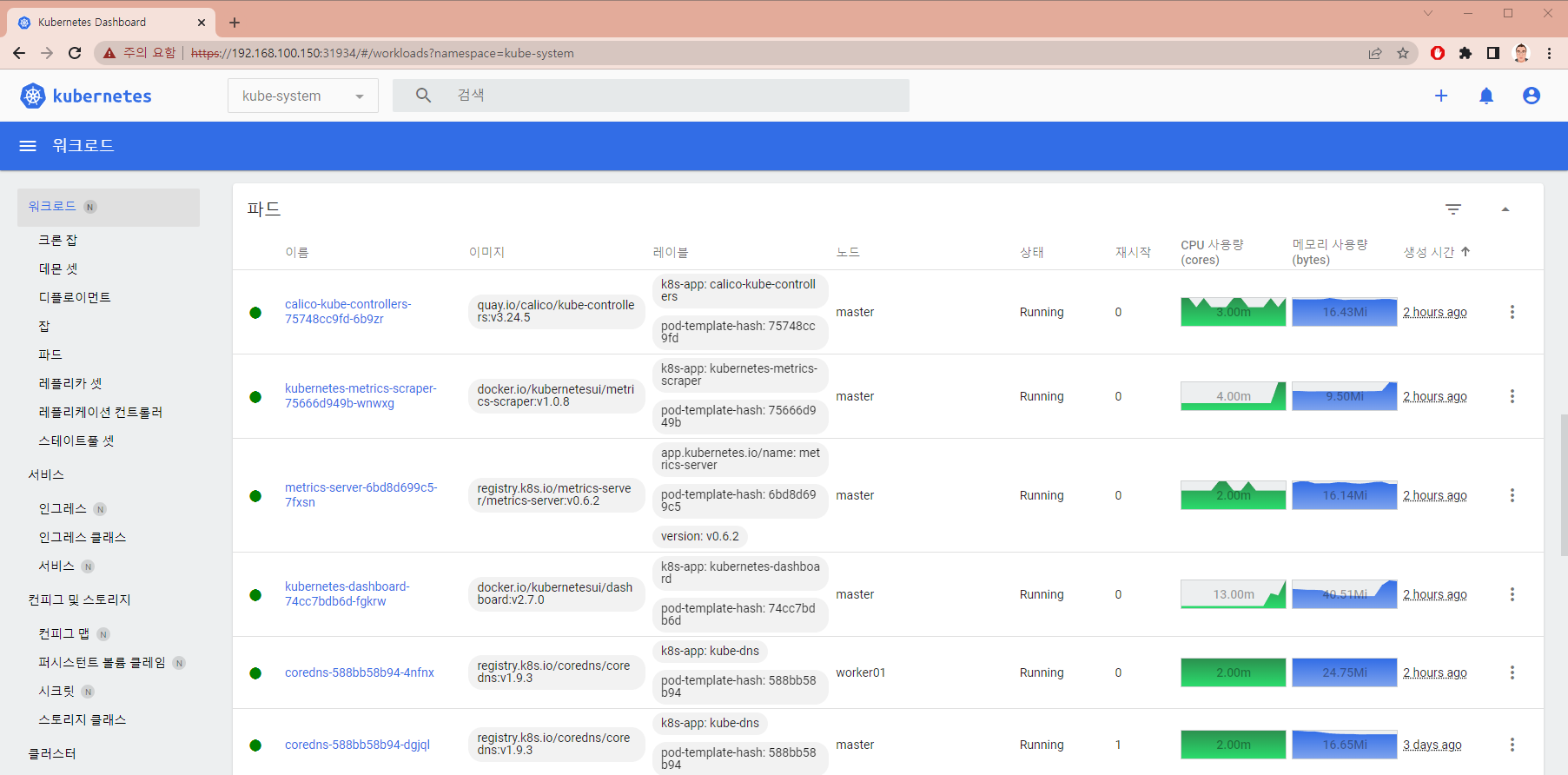Screen dimensions: 1568x775
Task: Bookmark this page with star icon
Action: [x=1403, y=53]
